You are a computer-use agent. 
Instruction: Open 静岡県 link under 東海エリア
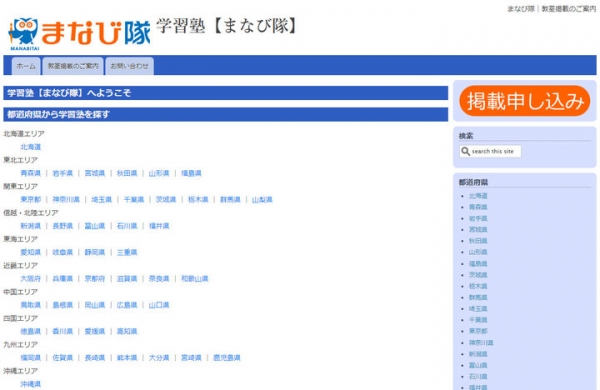pyautogui.click(x=95, y=253)
